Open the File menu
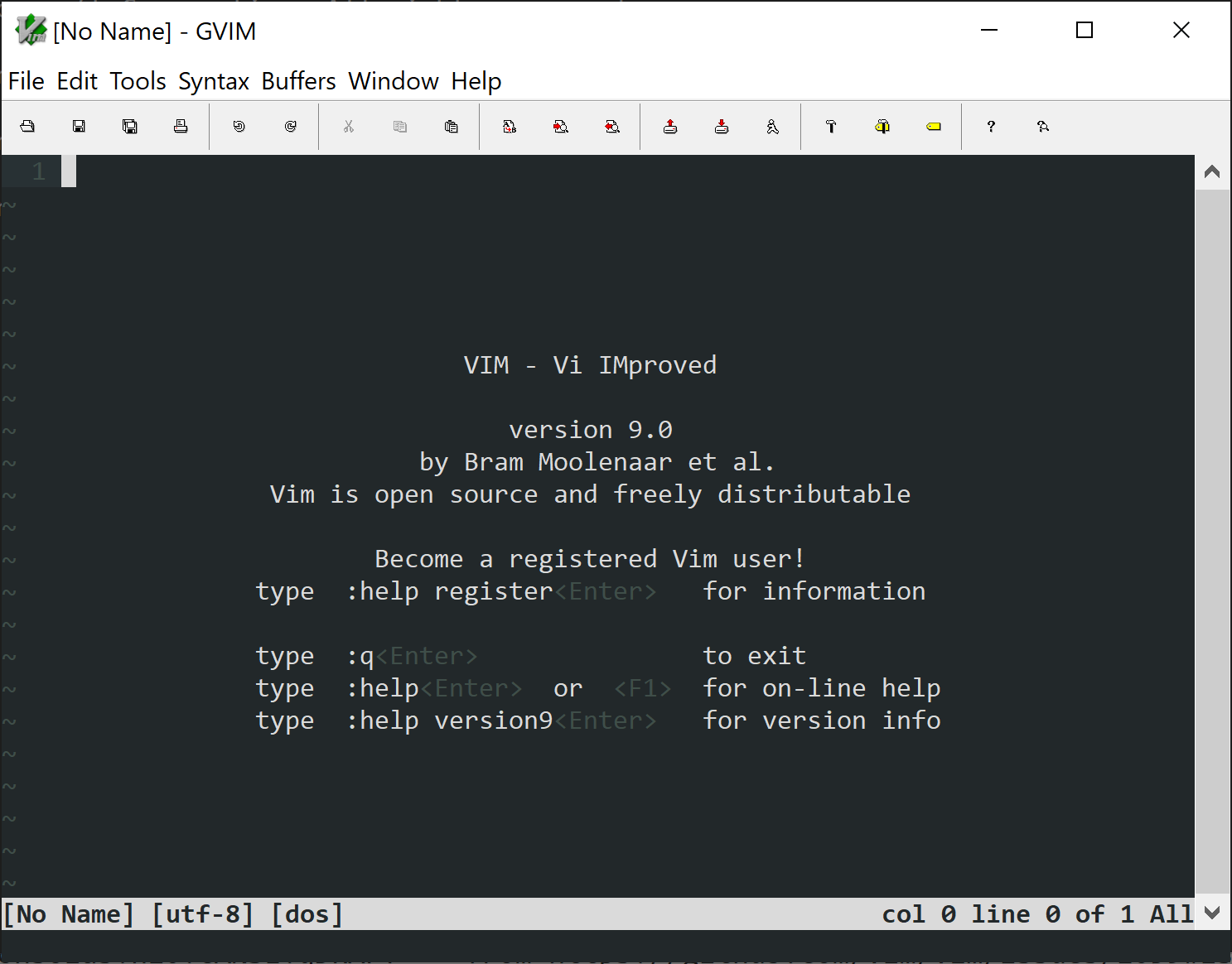Screen dimensions: 1232x964 (x=27, y=81)
